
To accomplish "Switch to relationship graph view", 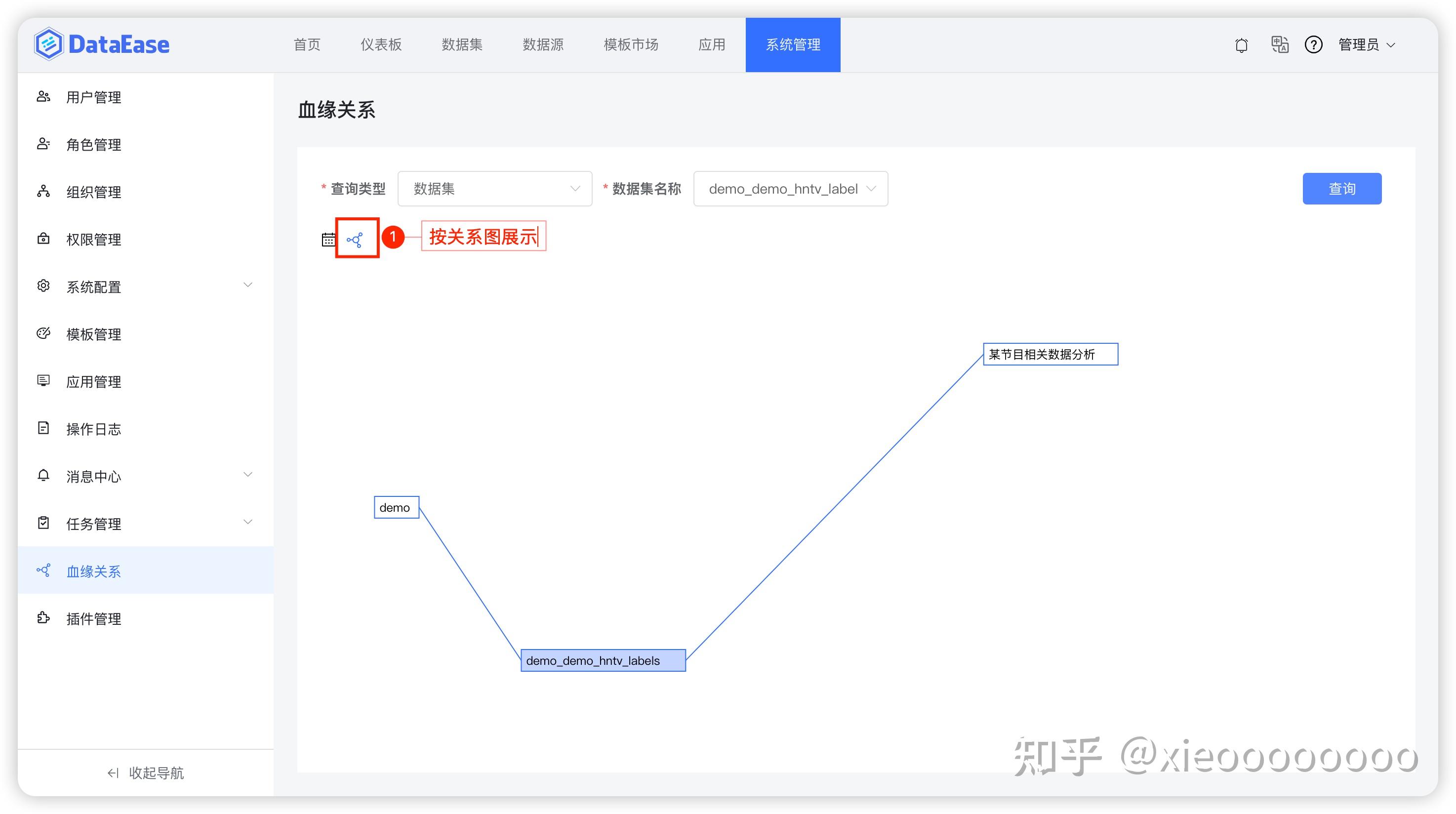I will click(x=356, y=239).
